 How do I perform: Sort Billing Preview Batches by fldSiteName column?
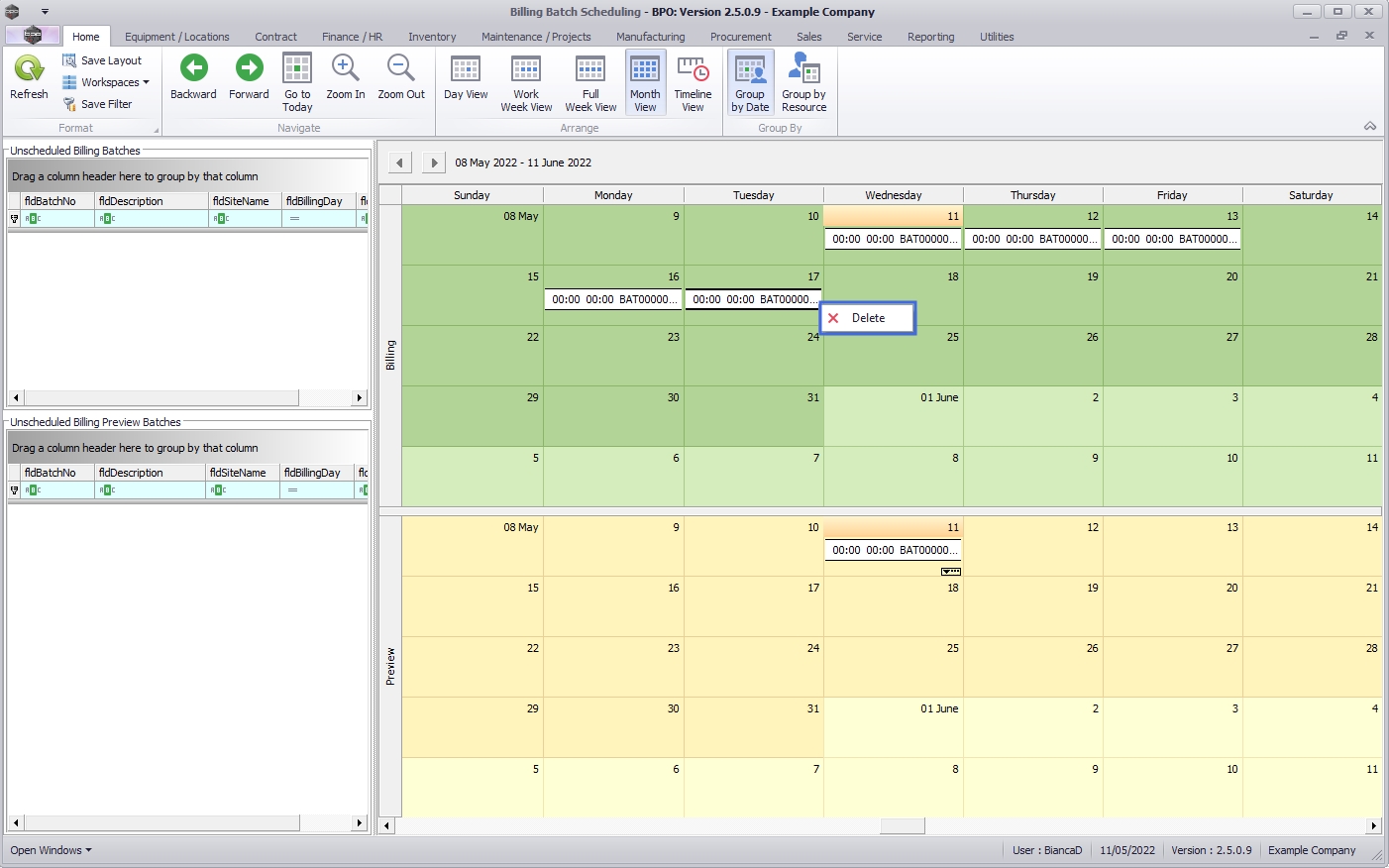[x=243, y=473]
